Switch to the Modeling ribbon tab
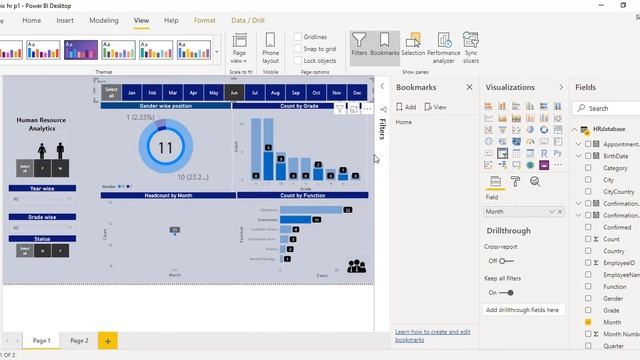 [x=104, y=20]
